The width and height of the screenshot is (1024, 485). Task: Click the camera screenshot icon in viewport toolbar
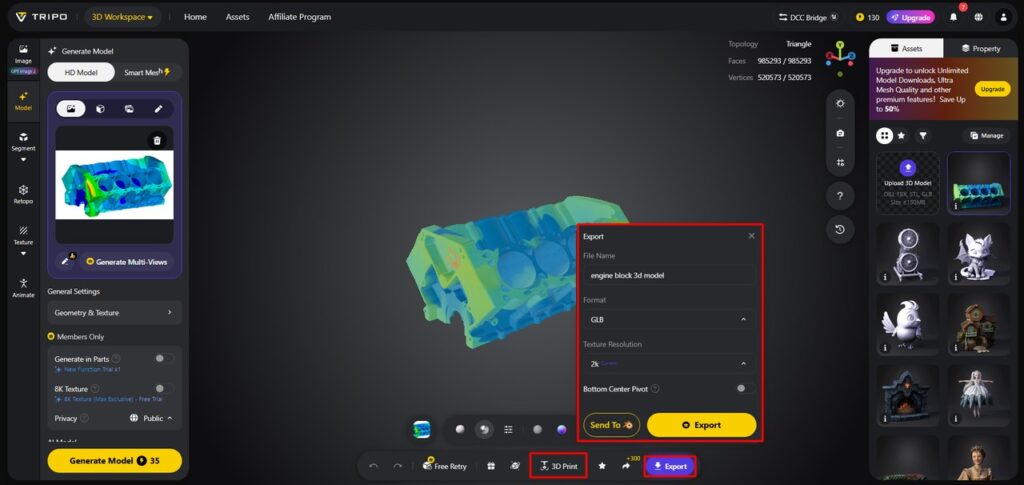[x=840, y=133]
